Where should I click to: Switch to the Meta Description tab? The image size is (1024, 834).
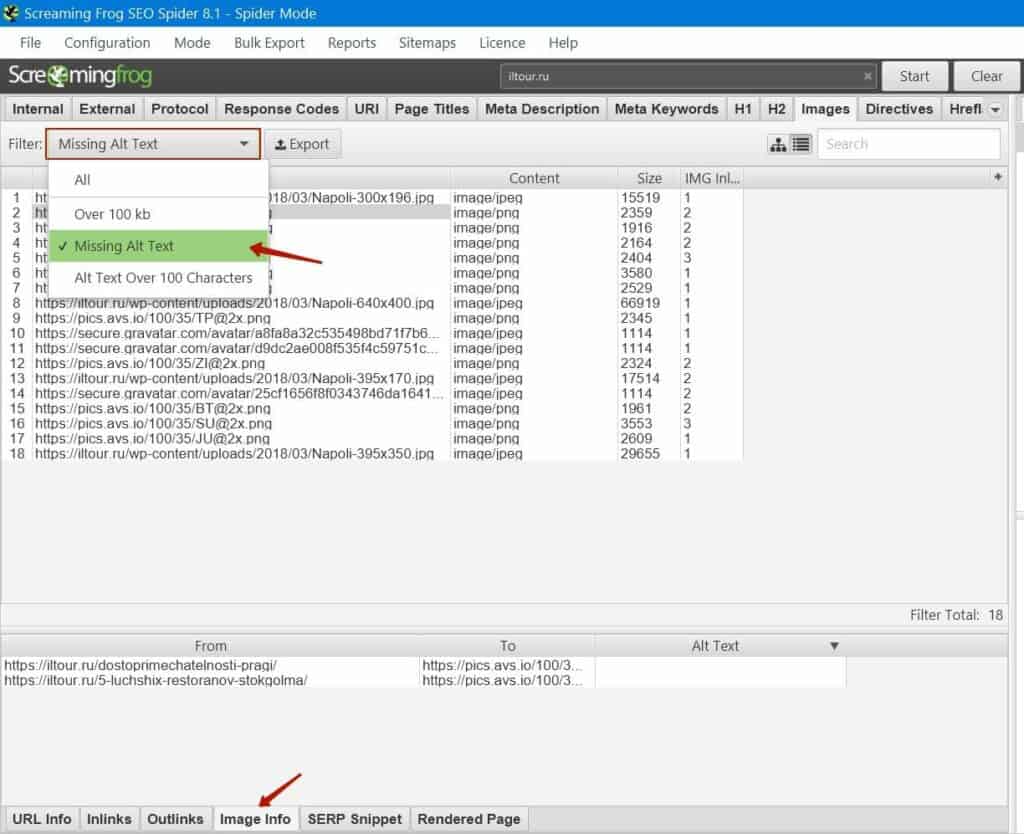[542, 109]
